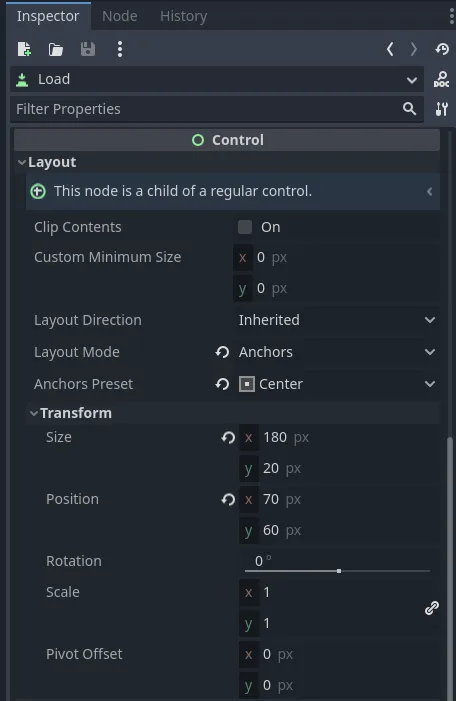This screenshot has height=701, width=456.
Task: Open documentation with the DOC icon
Action: (x=441, y=79)
